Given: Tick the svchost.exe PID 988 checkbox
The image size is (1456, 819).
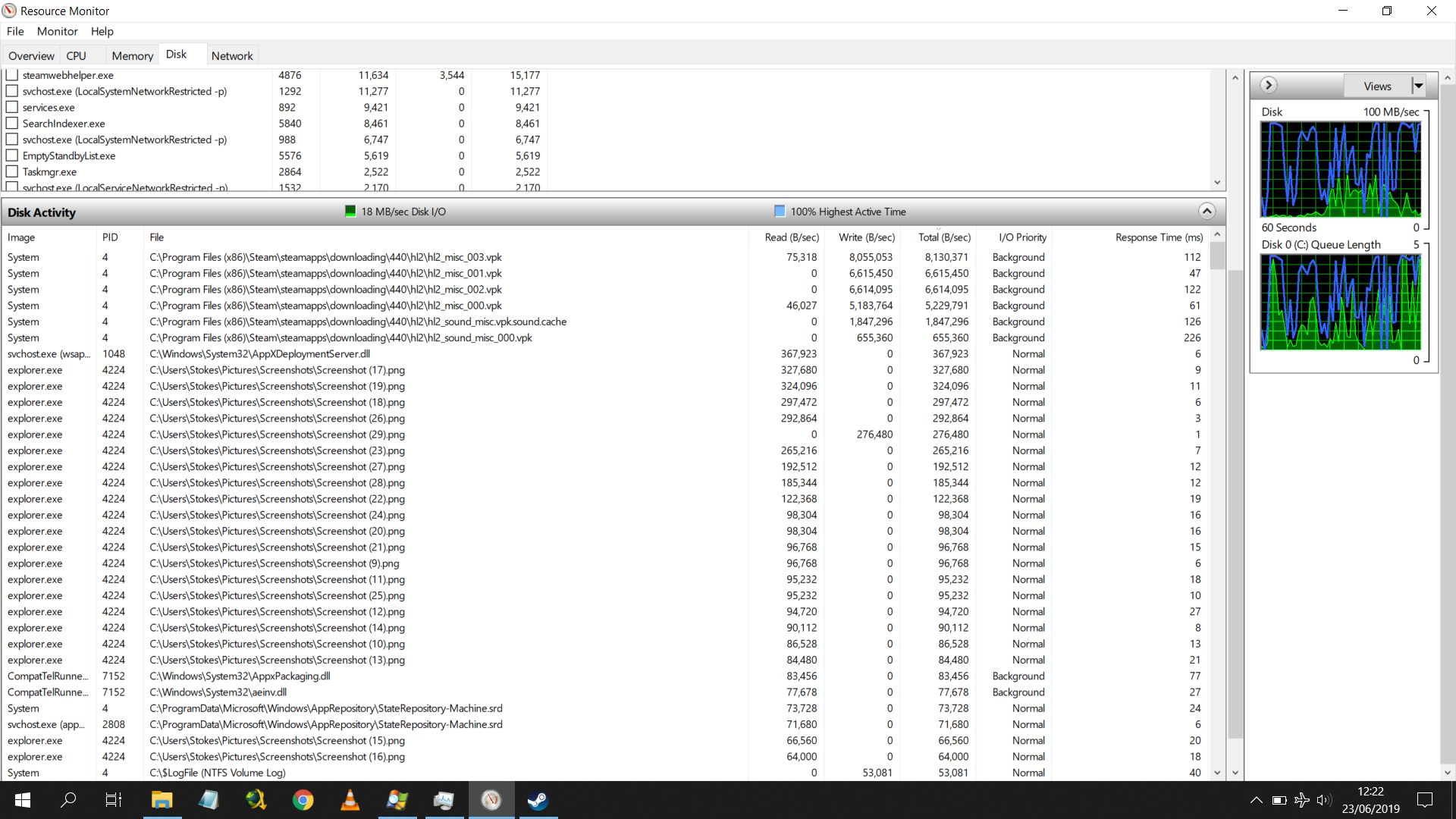Looking at the screenshot, I should coord(12,140).
